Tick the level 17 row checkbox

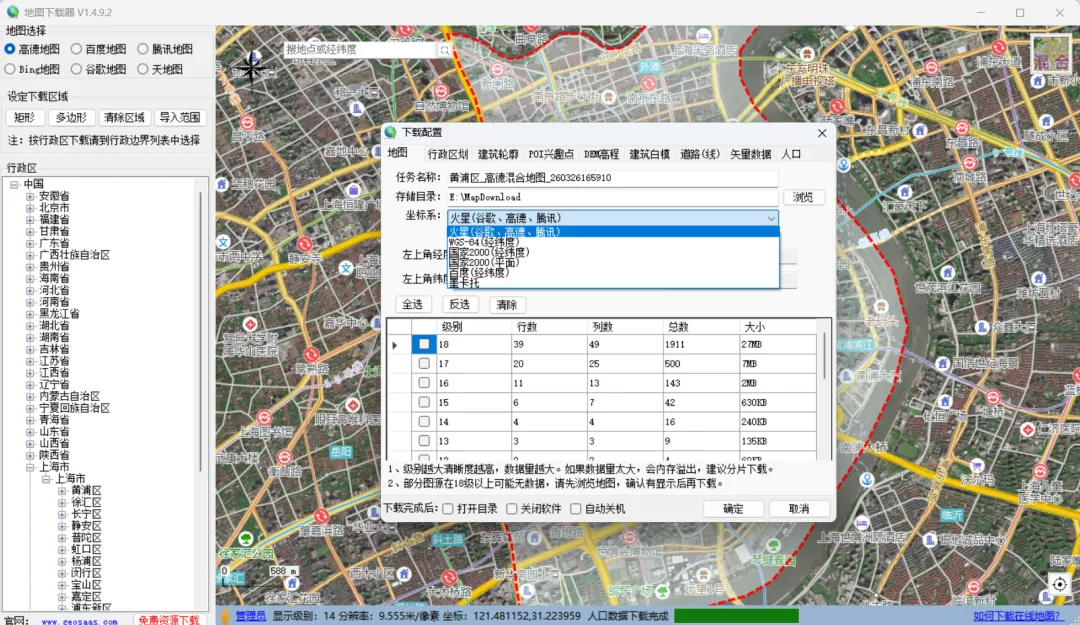pos(424,363)
